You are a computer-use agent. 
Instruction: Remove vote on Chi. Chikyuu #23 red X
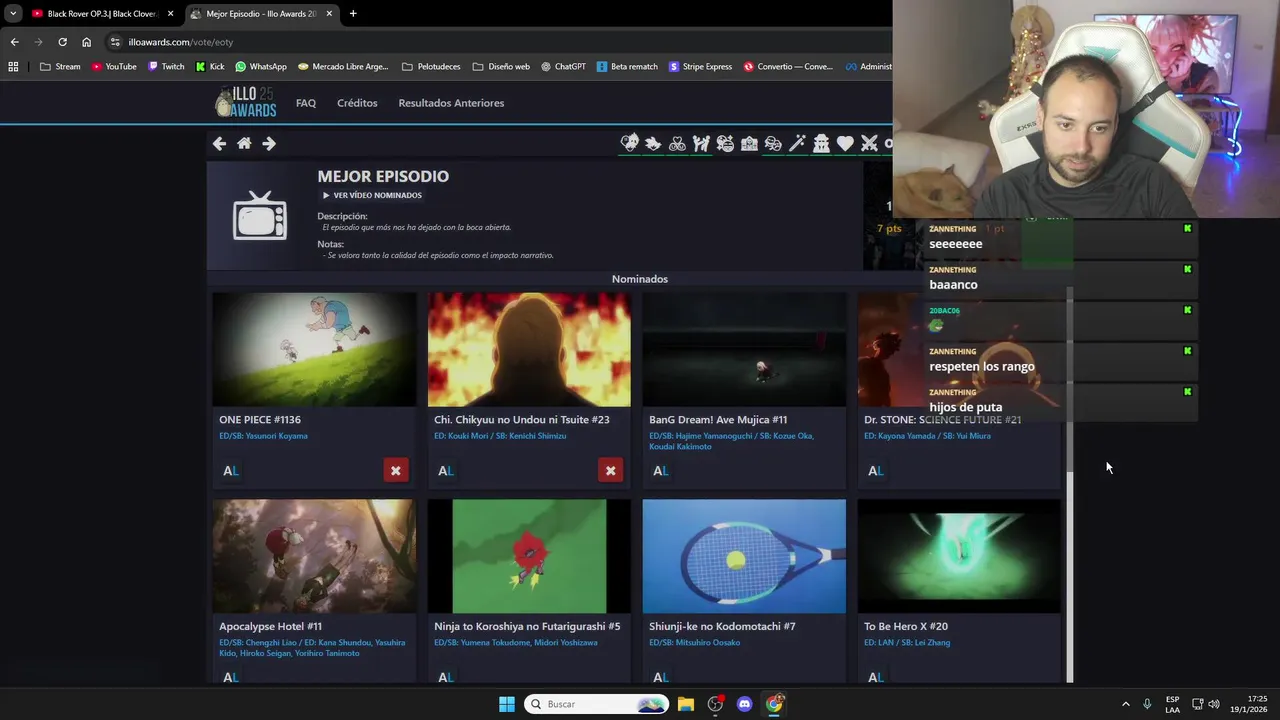(x=611, y=471)
